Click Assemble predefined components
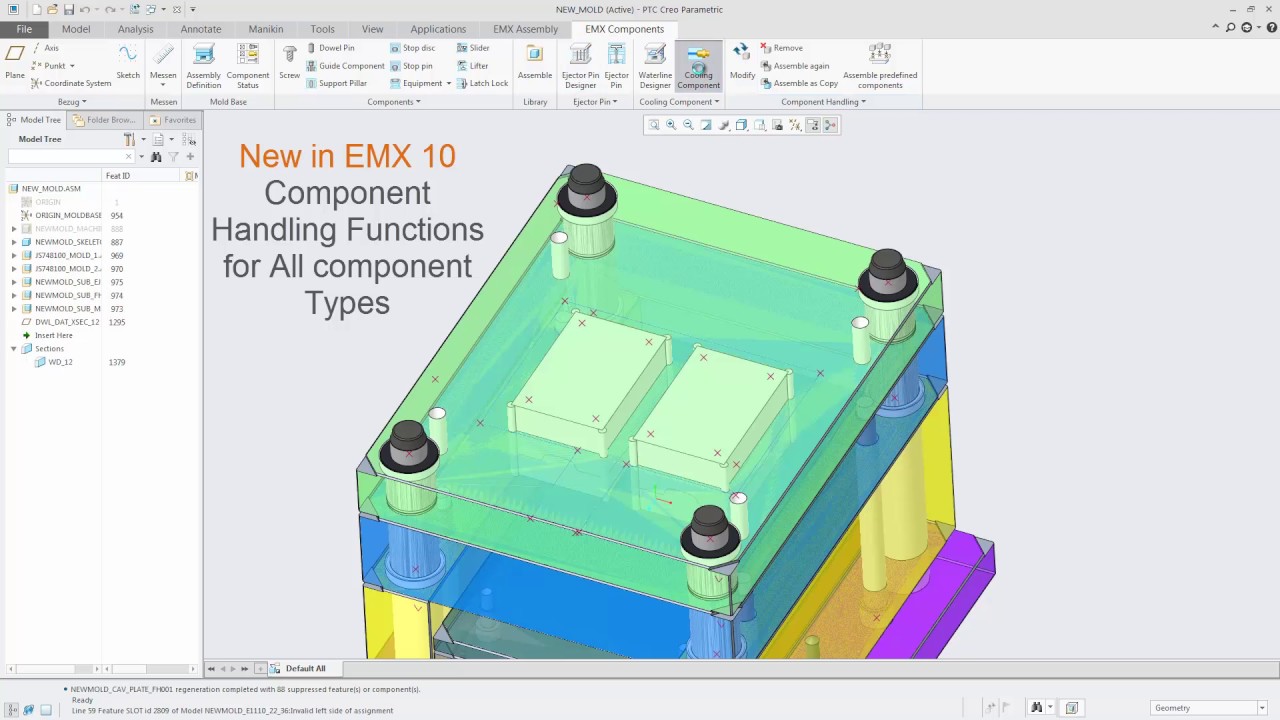This screenshot has width=1280, height=720. (x=880, y=66)
